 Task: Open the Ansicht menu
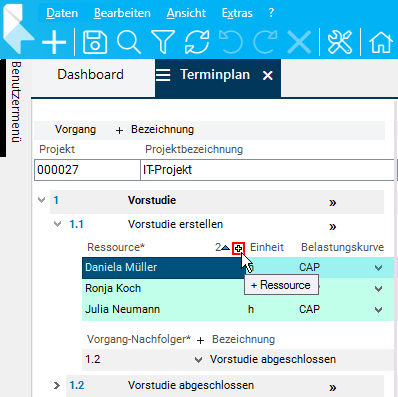coord(186,13)
